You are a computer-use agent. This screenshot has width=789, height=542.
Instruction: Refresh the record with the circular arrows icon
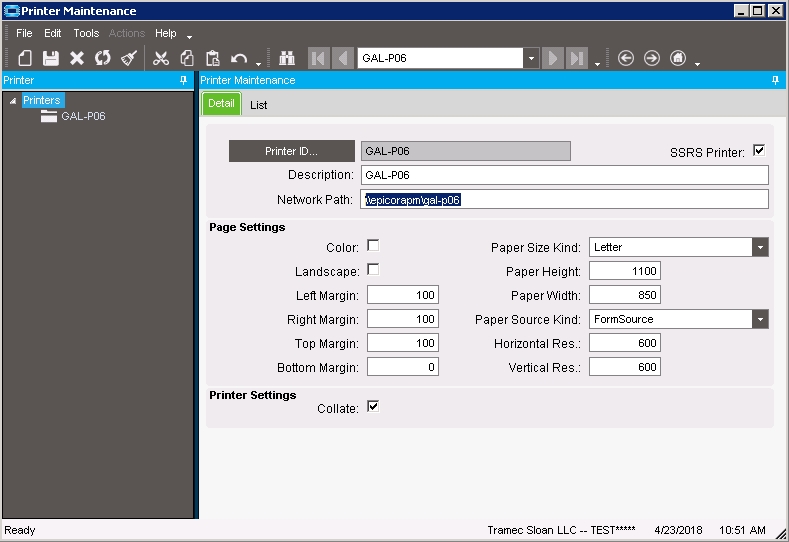[x=103, y=58]
